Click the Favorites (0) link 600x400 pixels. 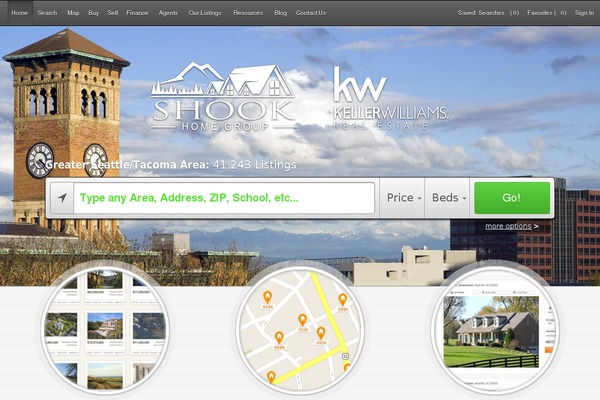(x=547, y=13)
